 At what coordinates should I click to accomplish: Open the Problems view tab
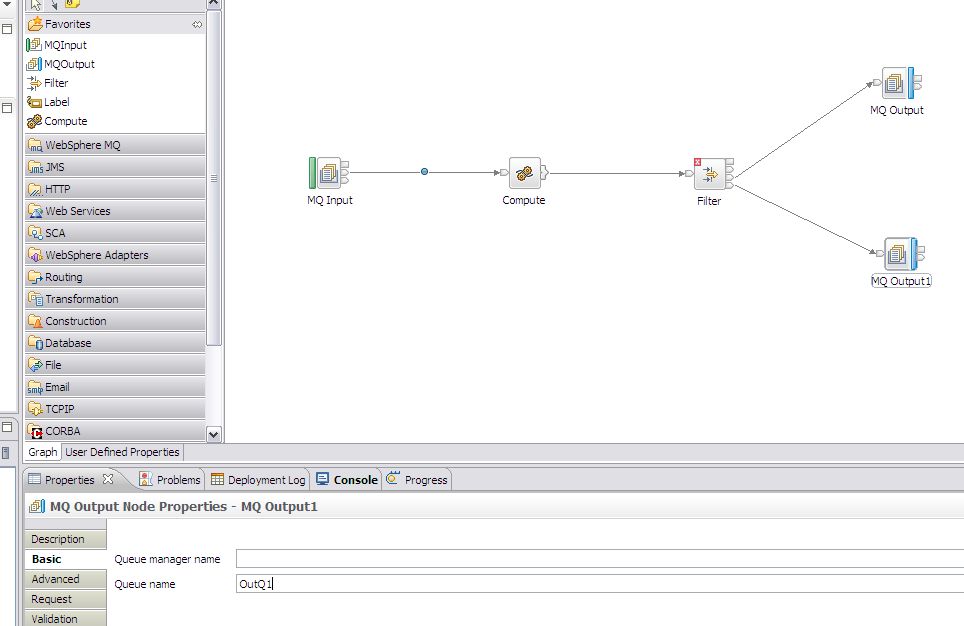pyautogui.click(x=170, y=480)
